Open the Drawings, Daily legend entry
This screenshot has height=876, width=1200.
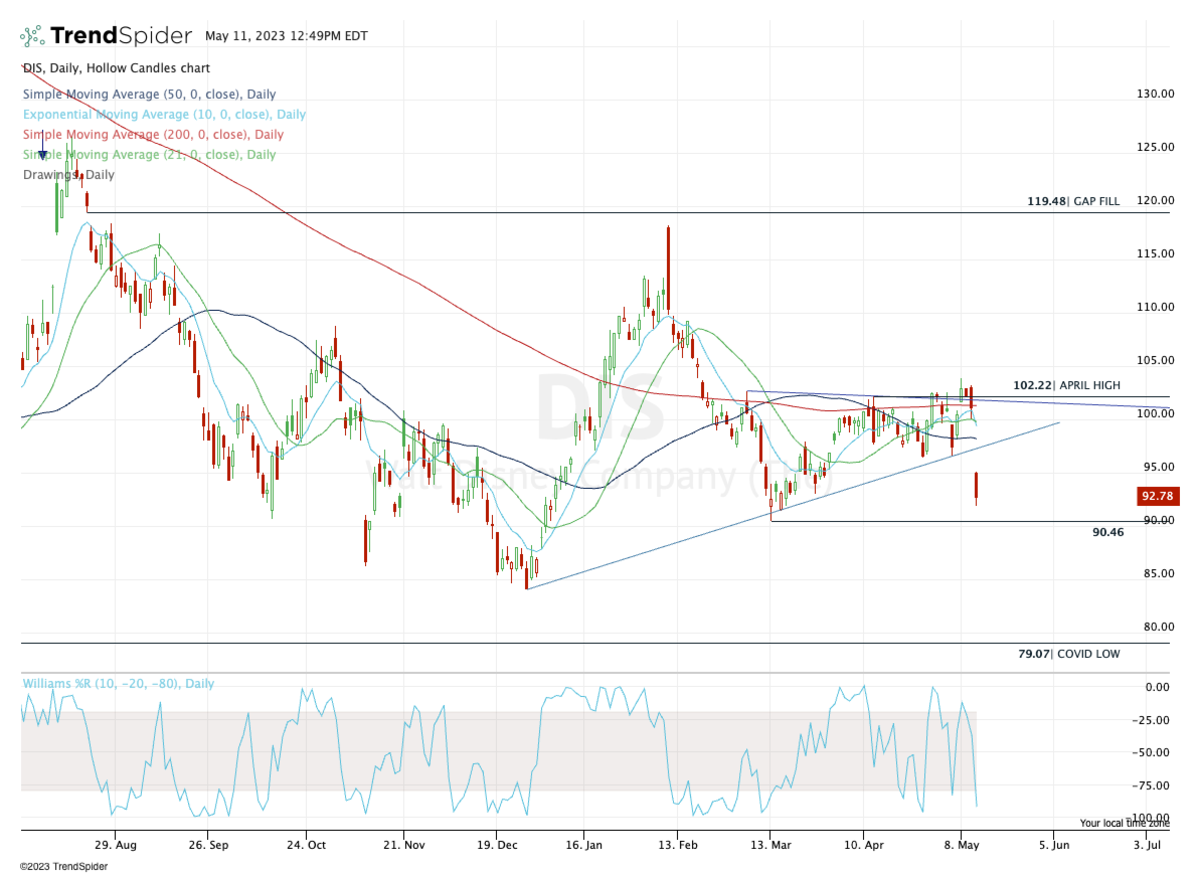coord(68,174)
